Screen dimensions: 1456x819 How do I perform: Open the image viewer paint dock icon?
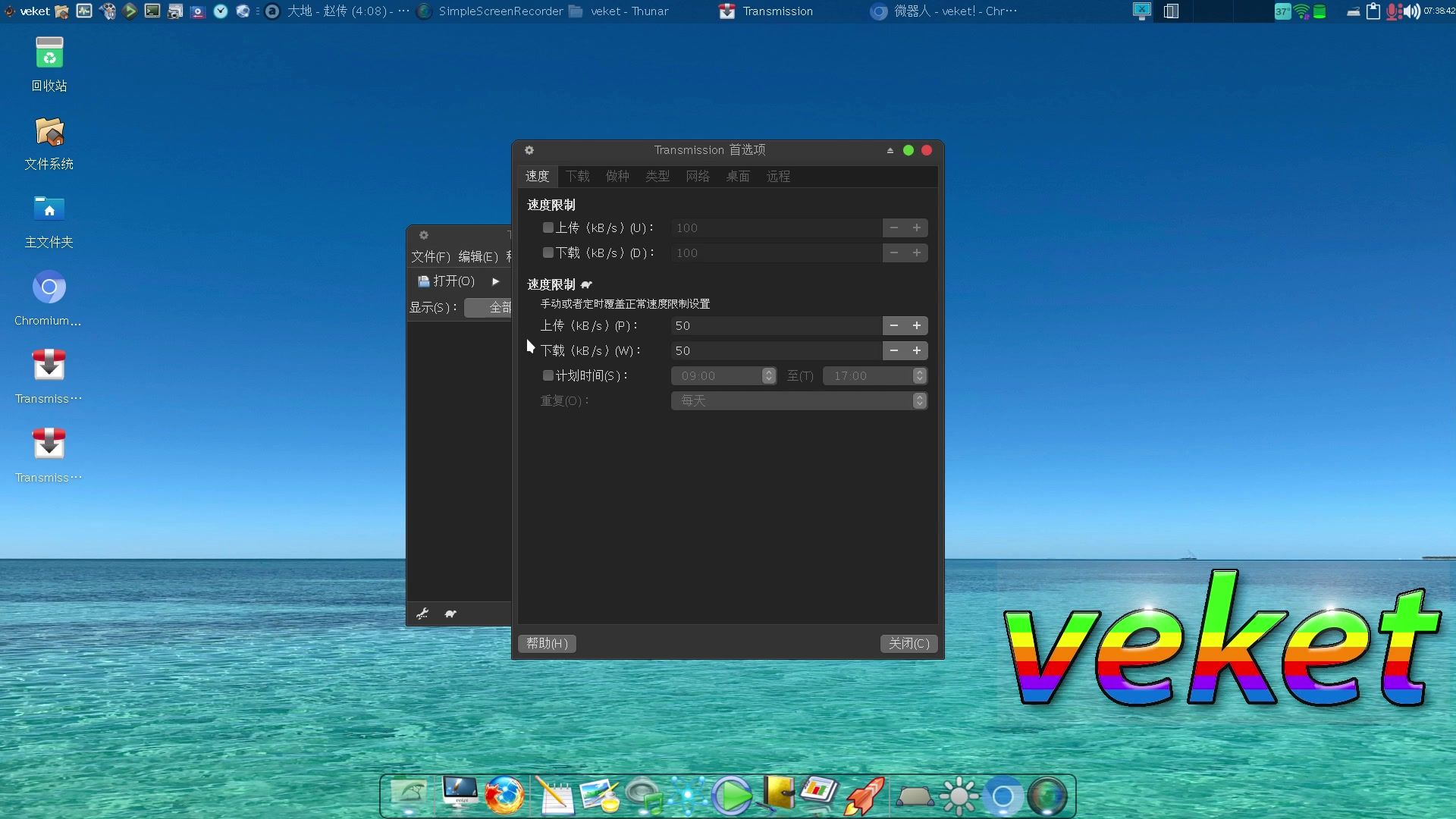pos(600,795)
